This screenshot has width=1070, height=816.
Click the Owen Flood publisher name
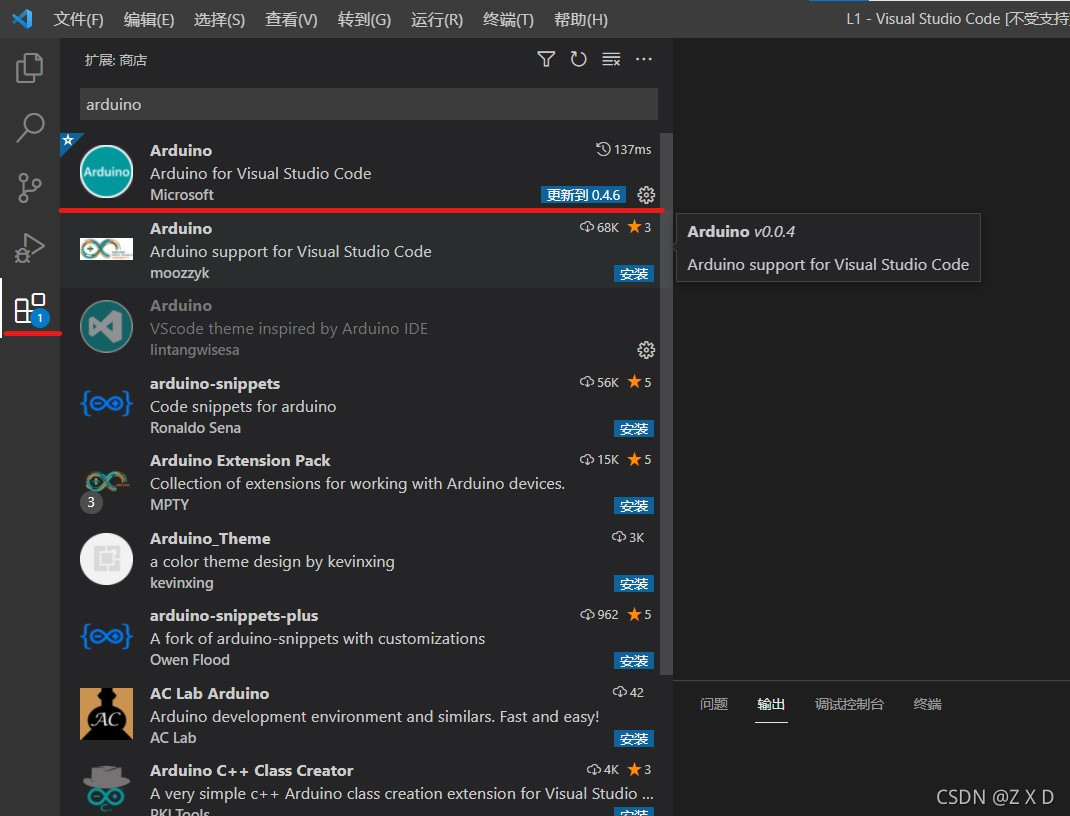pyautogui.click(x=190, y=660)
